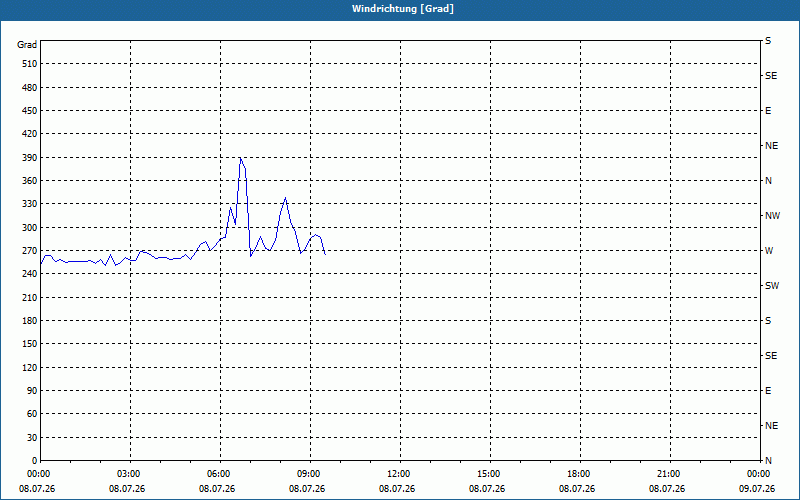Viewport: 800px width, 500px height.
Task: Click the end point of blue wind line
Action: tap(325, 254)
